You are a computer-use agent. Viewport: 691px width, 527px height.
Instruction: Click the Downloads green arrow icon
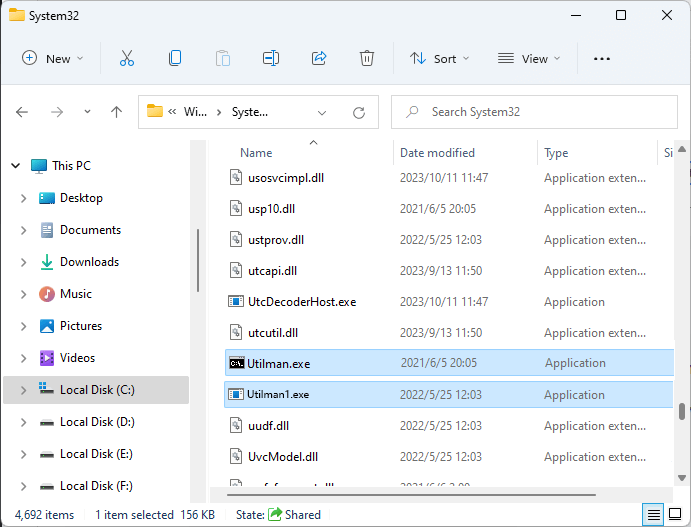tap(47, 262)
